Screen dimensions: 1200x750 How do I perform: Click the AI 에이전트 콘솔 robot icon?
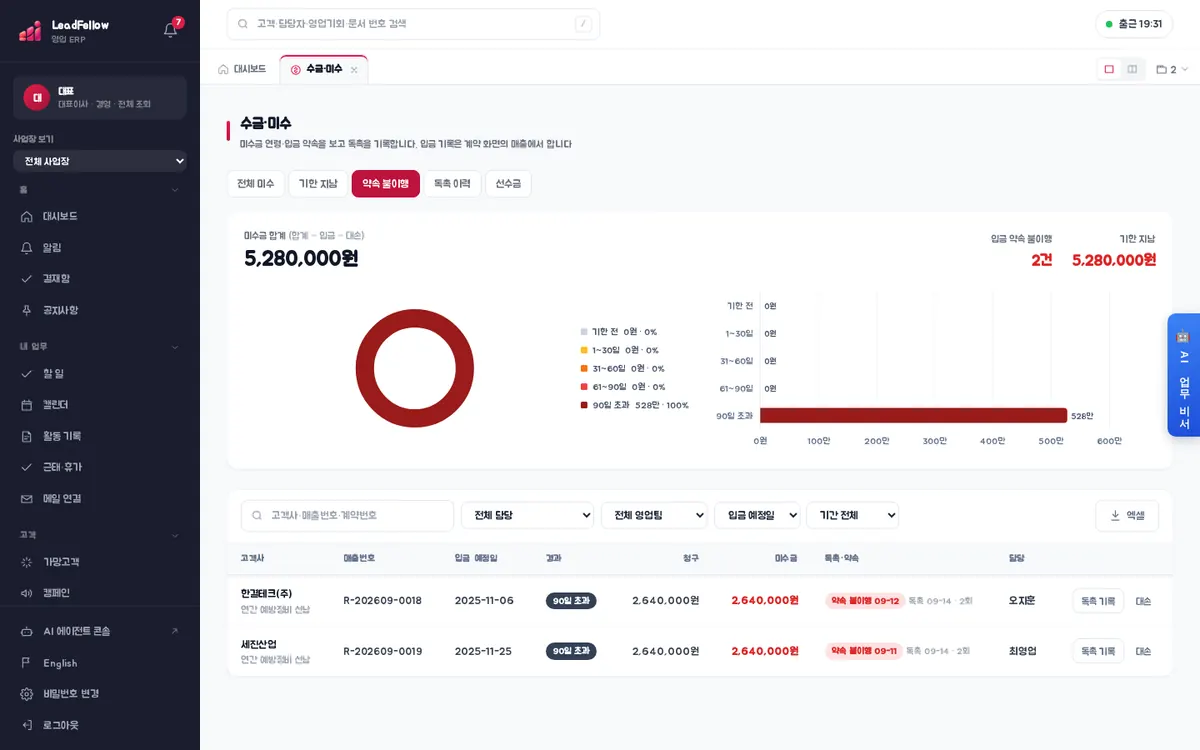[x=27, y=631]
